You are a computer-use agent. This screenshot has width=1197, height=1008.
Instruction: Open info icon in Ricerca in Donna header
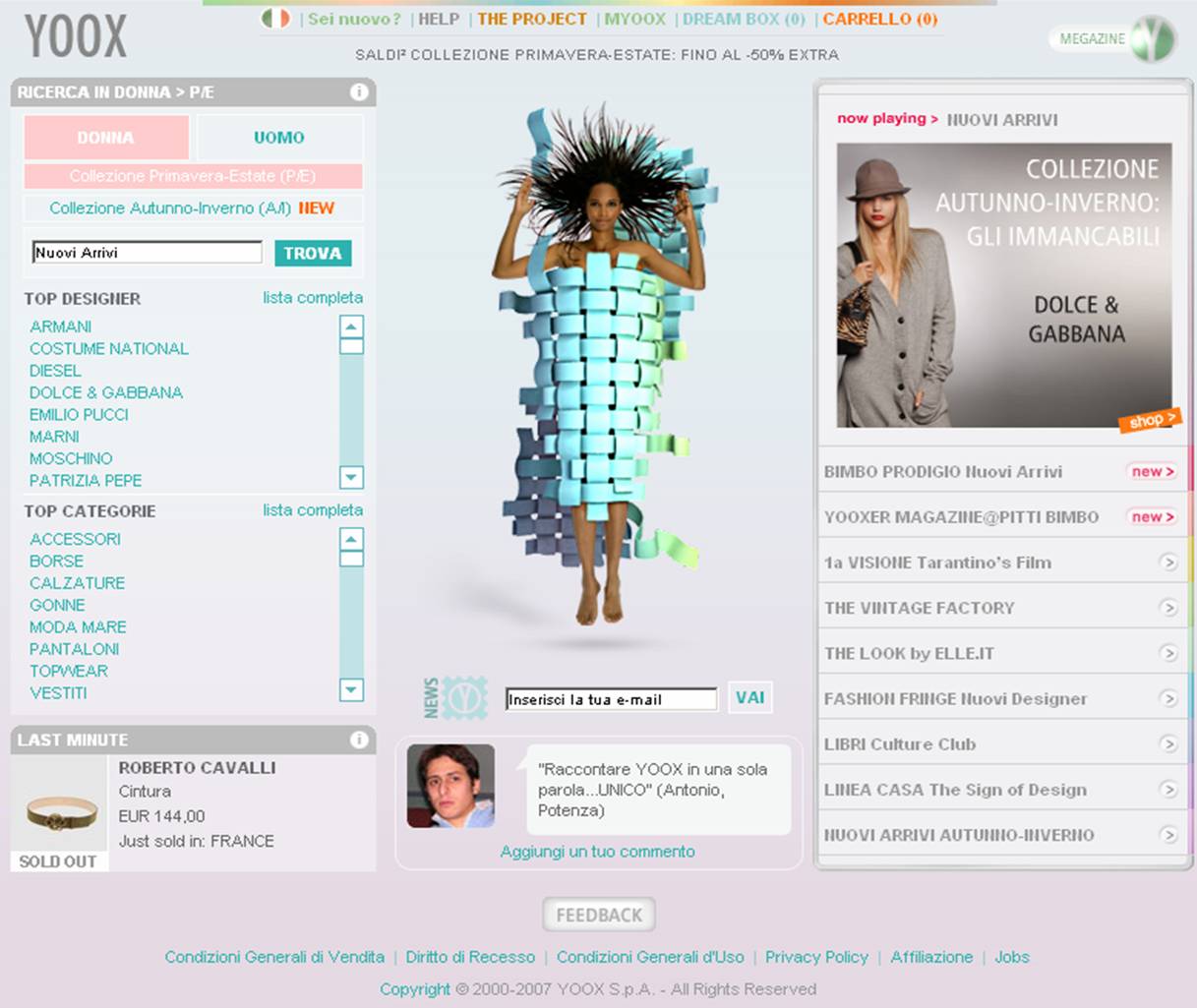pyautogui.click(x=359, y=91)
